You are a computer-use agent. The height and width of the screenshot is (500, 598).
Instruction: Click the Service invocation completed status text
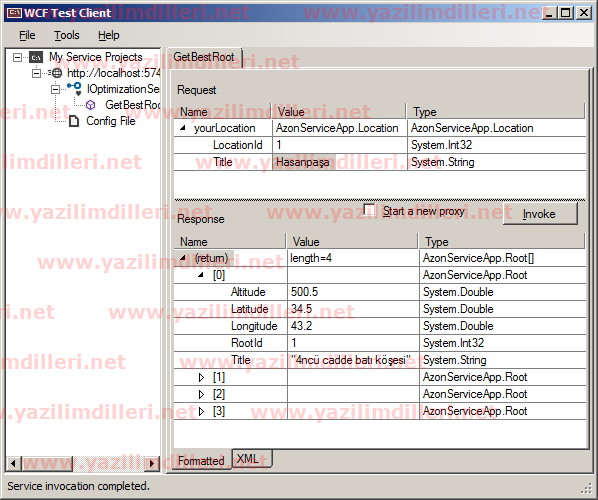point(78,486)
